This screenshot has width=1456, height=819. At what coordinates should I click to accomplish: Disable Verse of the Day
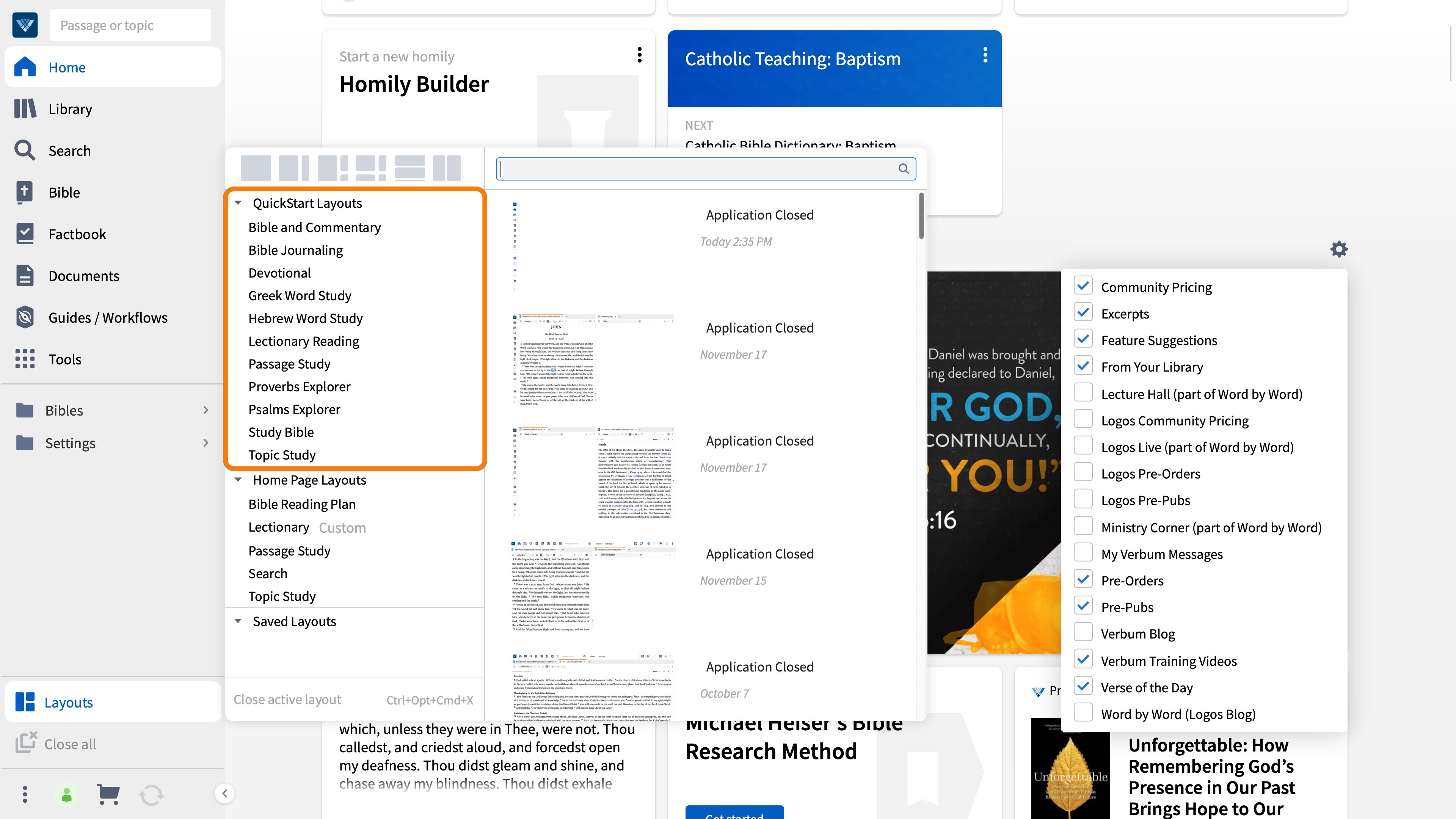[1083, 686]
